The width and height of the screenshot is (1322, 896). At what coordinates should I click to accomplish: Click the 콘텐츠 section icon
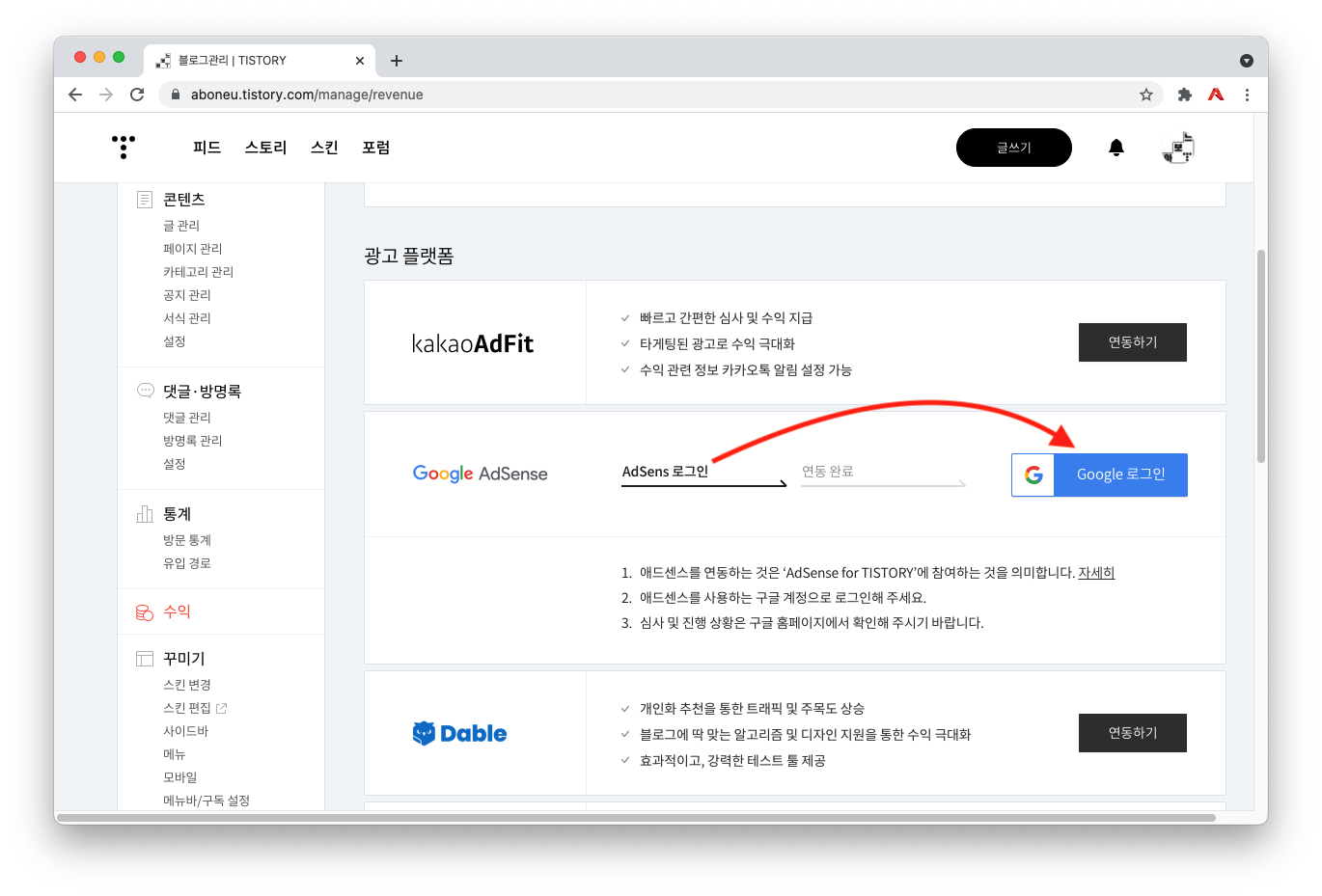click(145, 200)
